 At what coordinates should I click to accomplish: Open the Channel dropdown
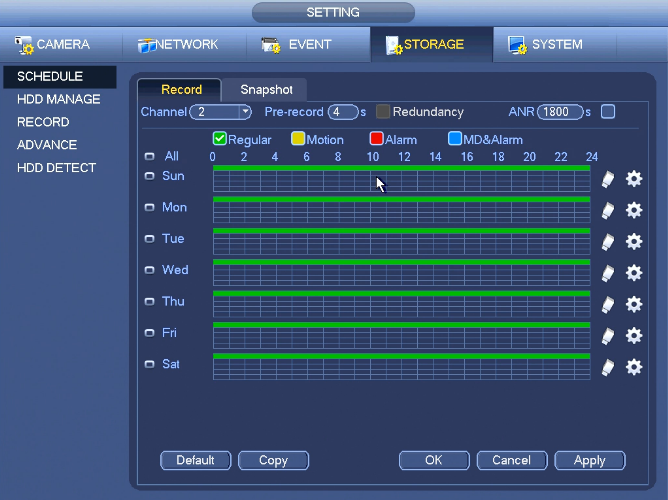point(223,112)
